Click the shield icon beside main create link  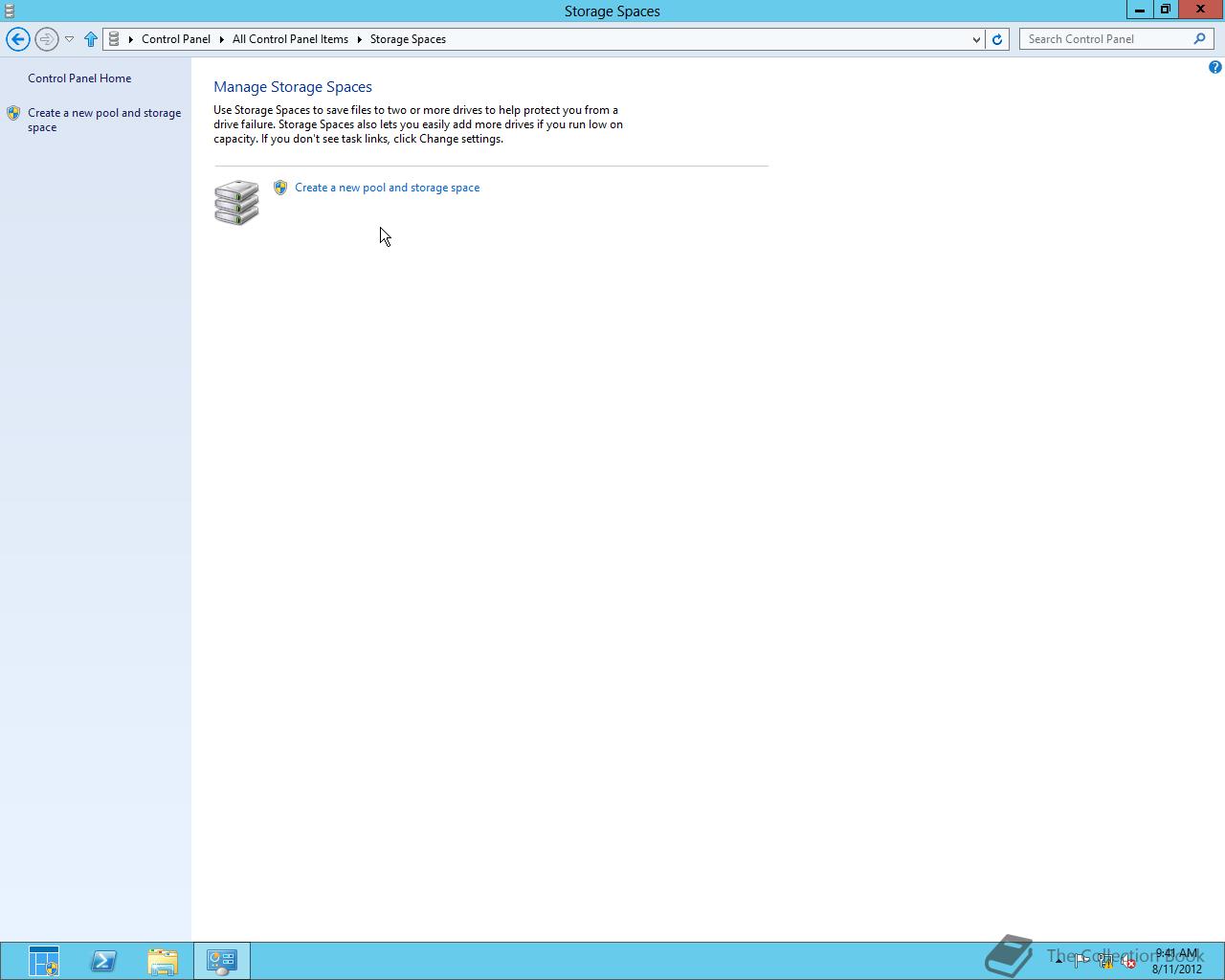[x=280, y=188]
